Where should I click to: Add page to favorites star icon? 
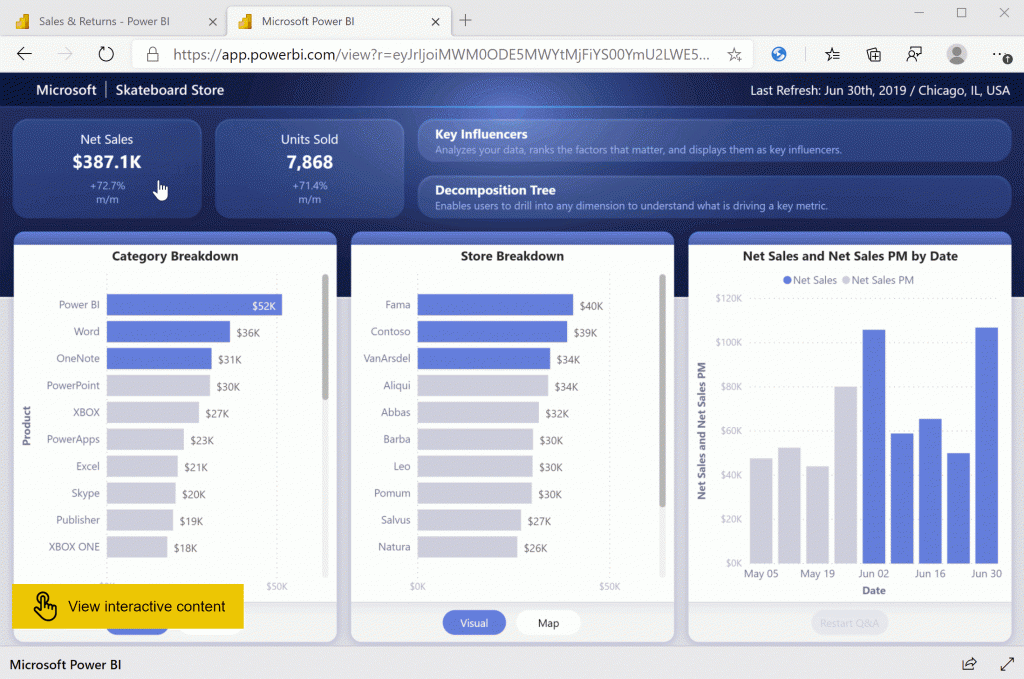(x=734, y=55)
